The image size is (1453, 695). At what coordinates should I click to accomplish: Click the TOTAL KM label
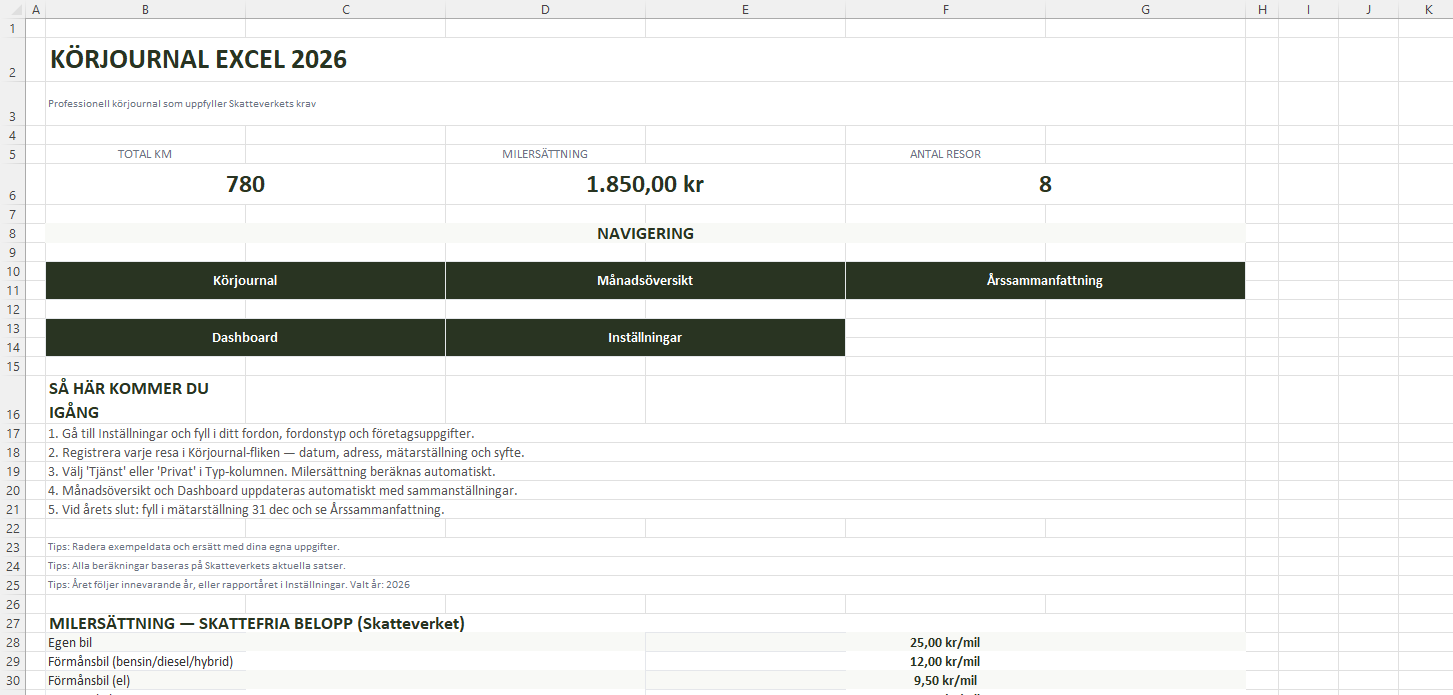145,154
